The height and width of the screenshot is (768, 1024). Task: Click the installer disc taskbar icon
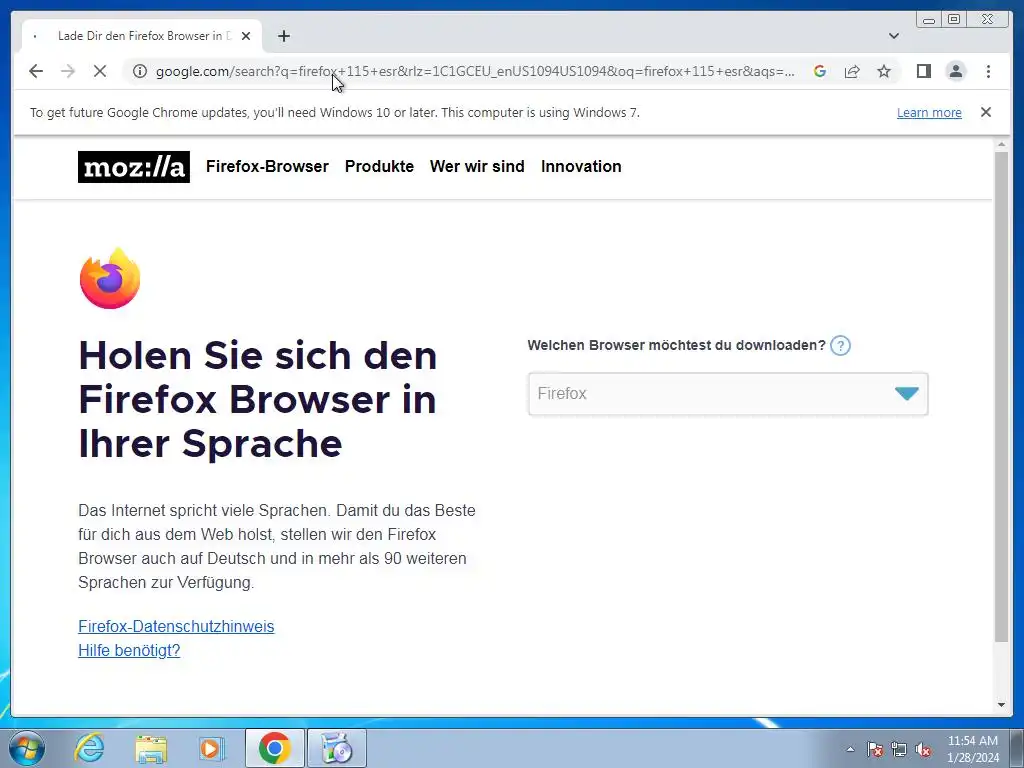pos(337,748)
